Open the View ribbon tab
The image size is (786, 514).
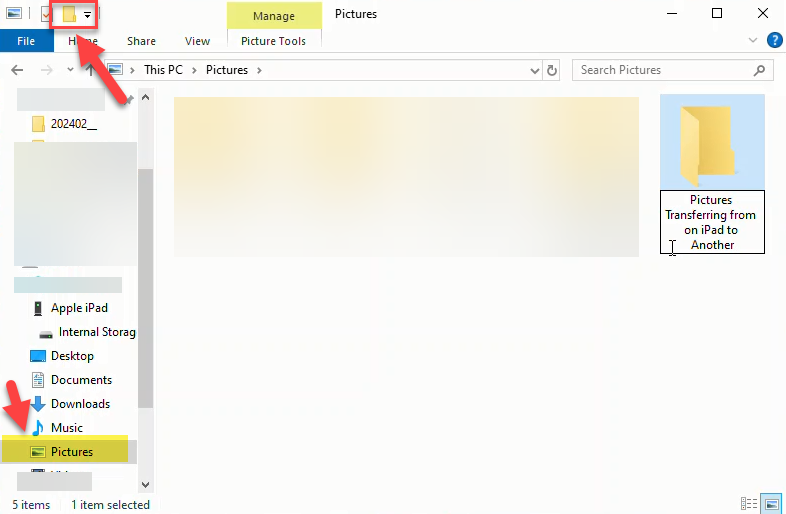(197, 41)
